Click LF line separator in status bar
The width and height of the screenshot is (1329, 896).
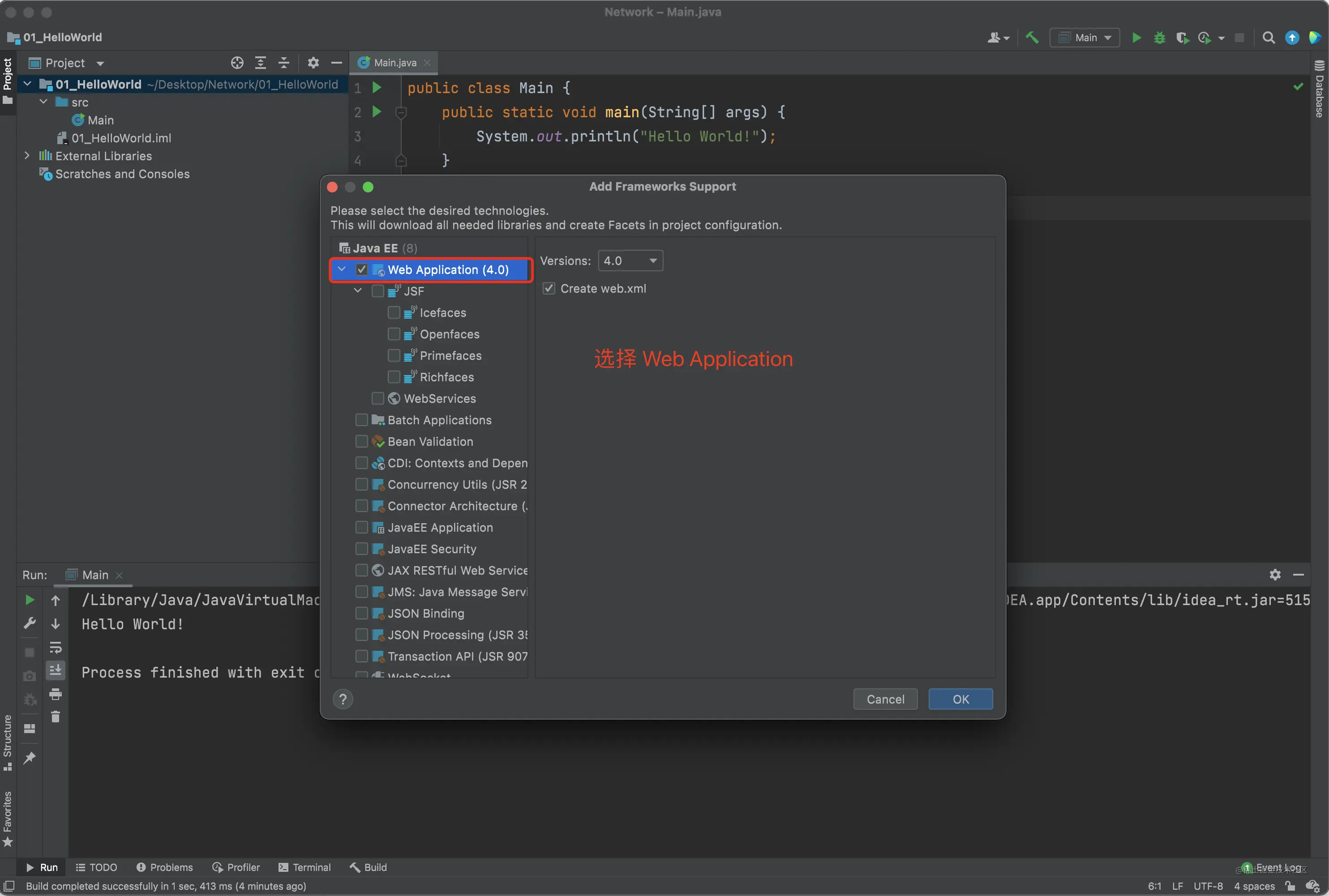(1177, 886)
